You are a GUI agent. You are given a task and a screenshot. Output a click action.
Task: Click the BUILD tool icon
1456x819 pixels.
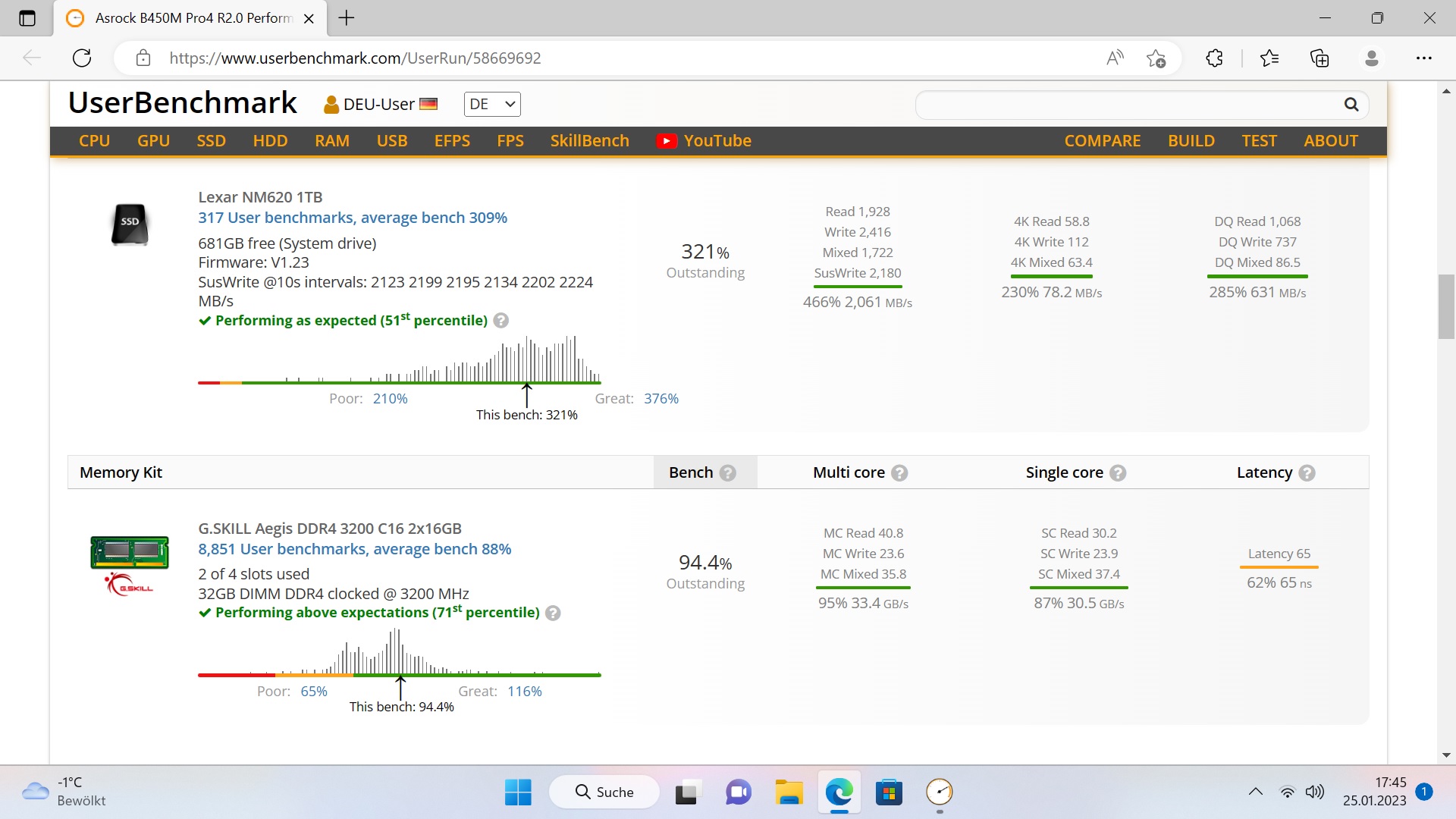click(x=1192, y=140)
